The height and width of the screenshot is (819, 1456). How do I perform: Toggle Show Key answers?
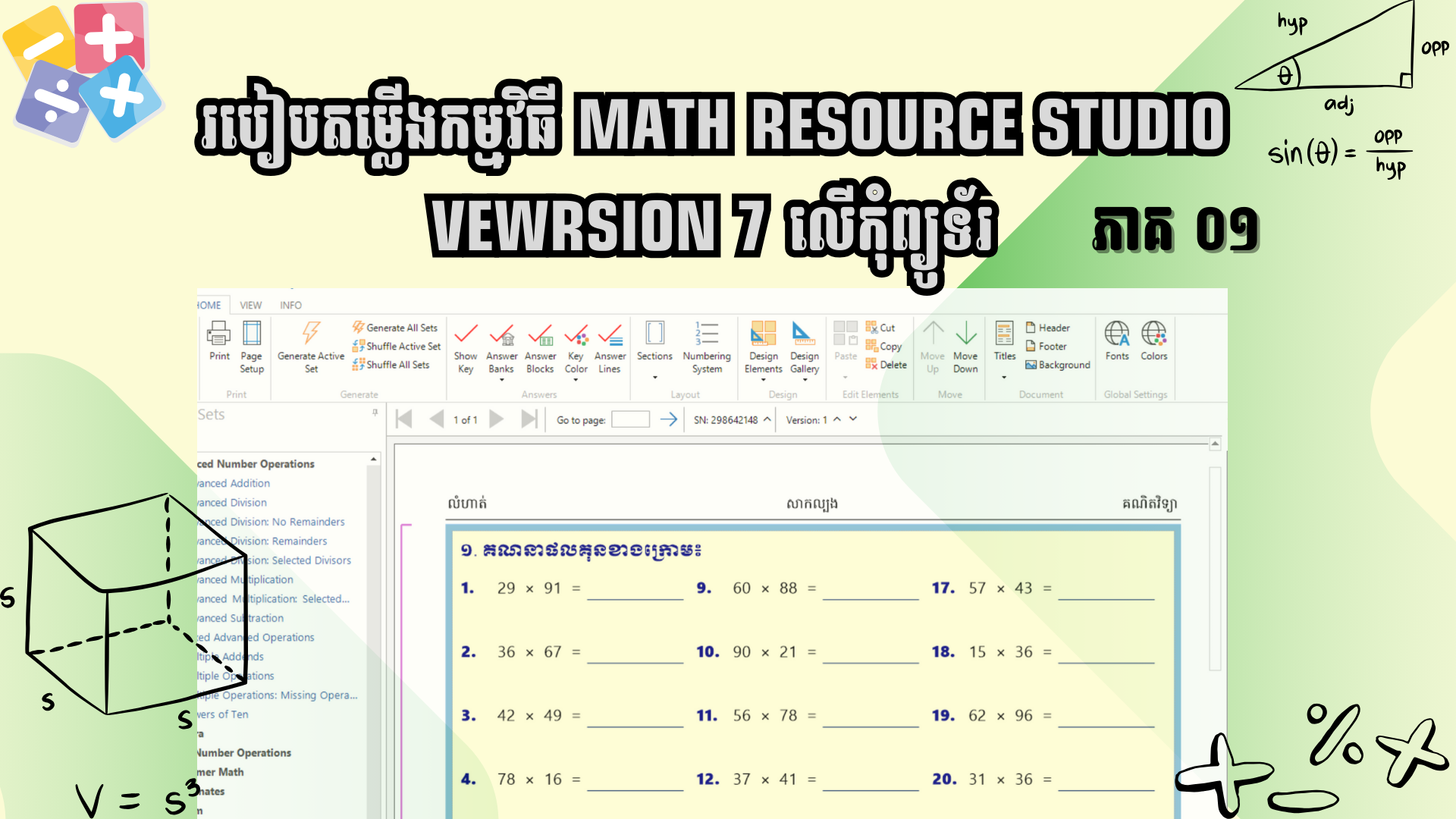(466, 345)
